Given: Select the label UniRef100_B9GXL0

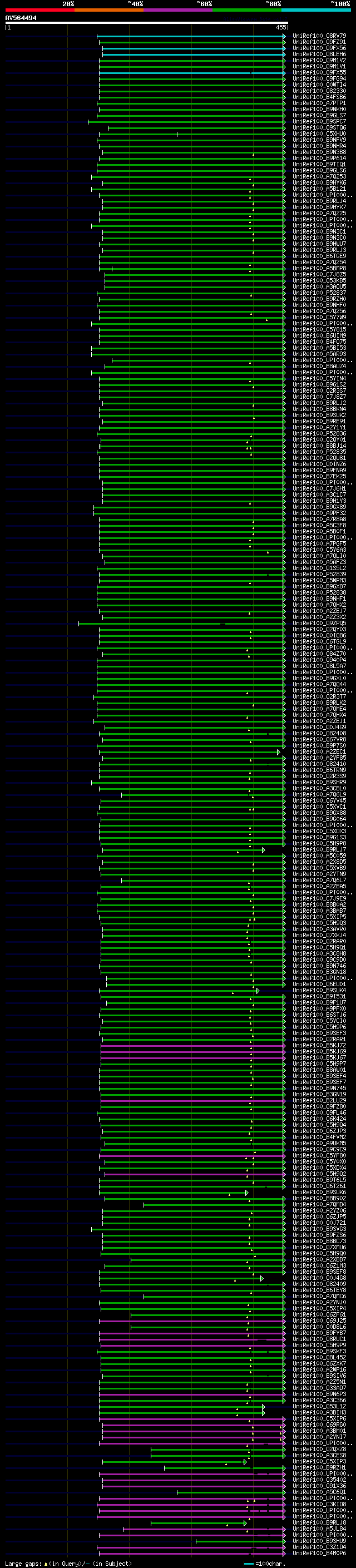Looking at the screenshot, I should pyautogui.click(x=319, y=678).
